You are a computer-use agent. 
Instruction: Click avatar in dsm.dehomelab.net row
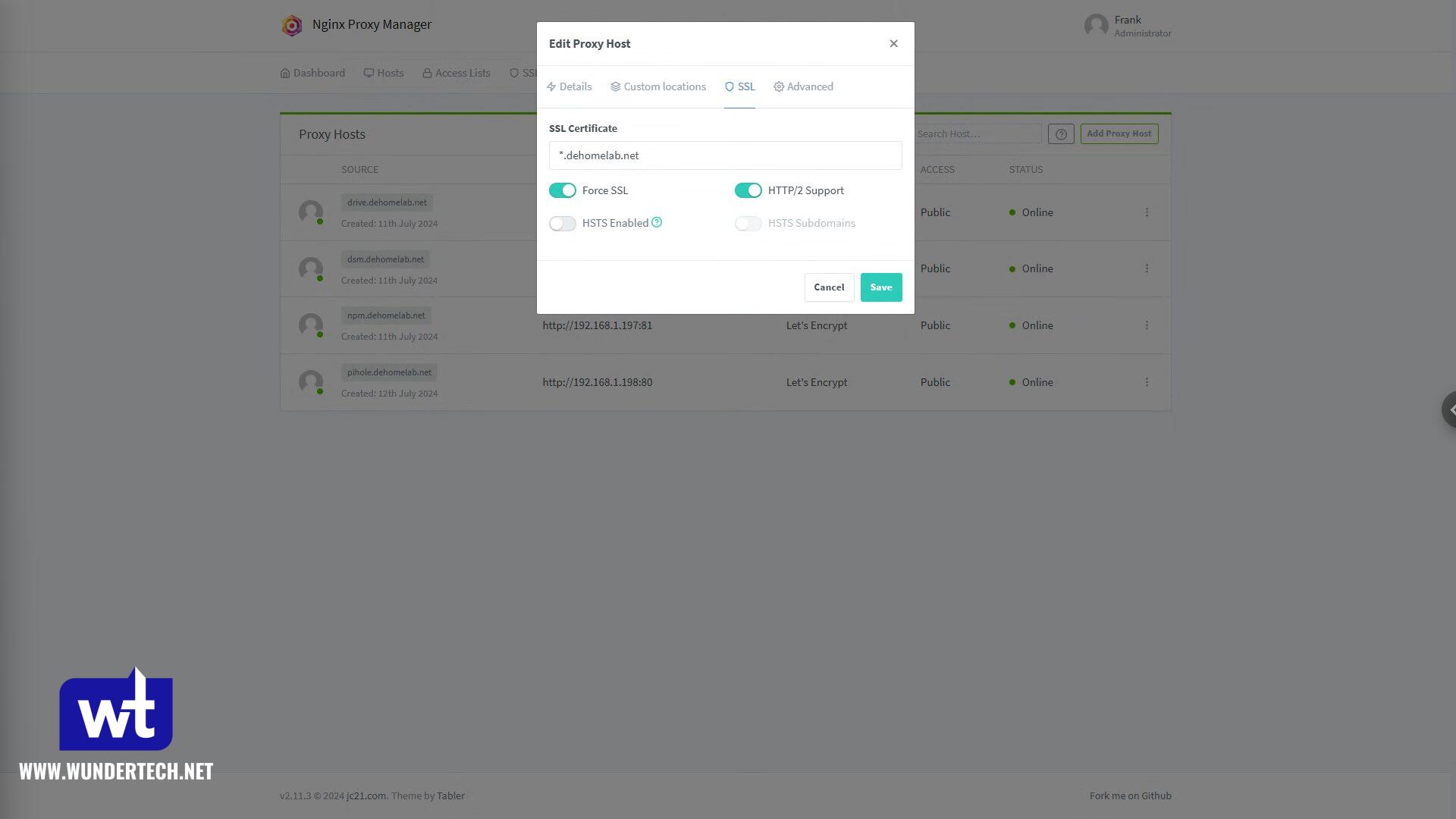coord(311,269)
